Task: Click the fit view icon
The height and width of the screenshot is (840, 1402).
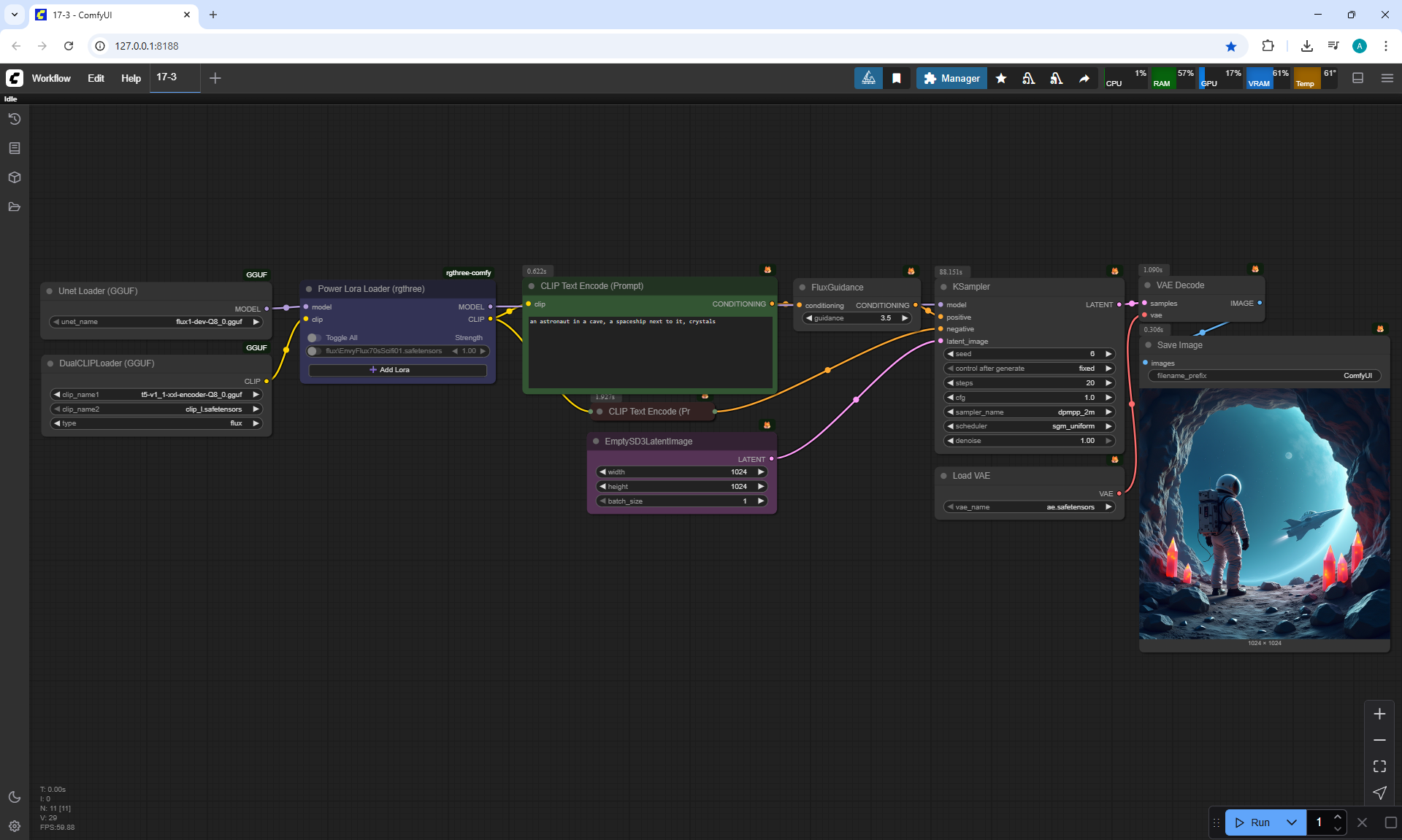Action: [x=1379, y=766]
